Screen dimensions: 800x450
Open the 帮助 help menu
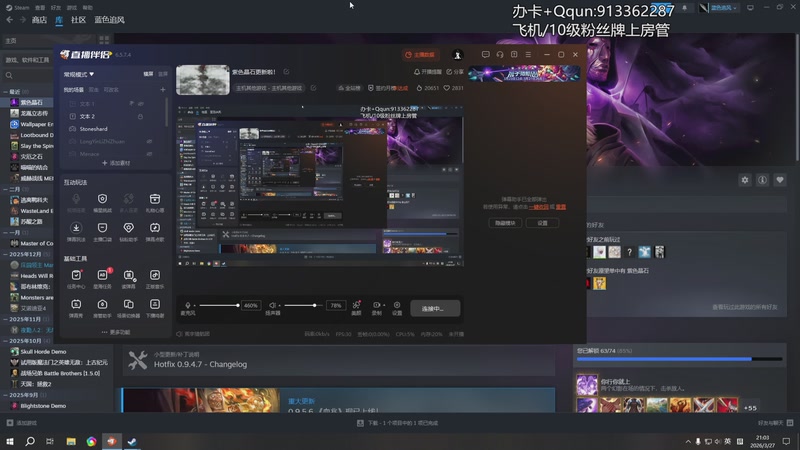[x=88, y=8]
